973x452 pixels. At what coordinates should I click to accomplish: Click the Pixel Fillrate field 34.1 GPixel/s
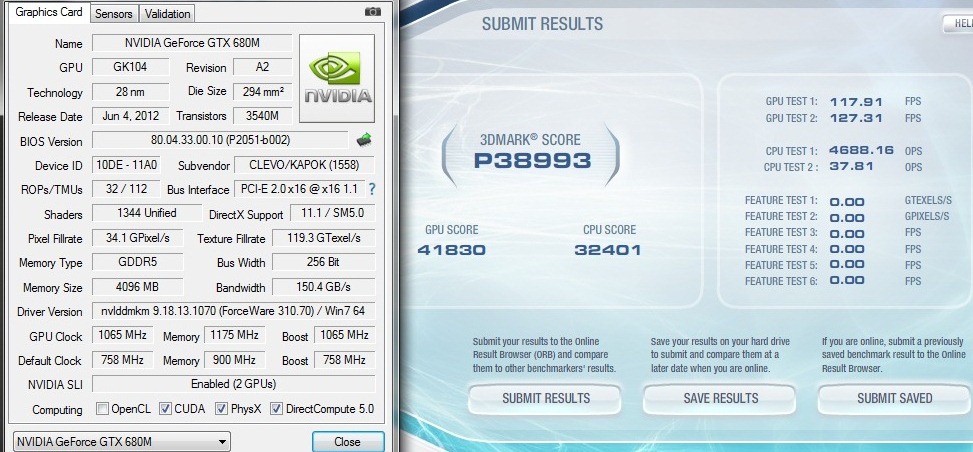[138, 238]
